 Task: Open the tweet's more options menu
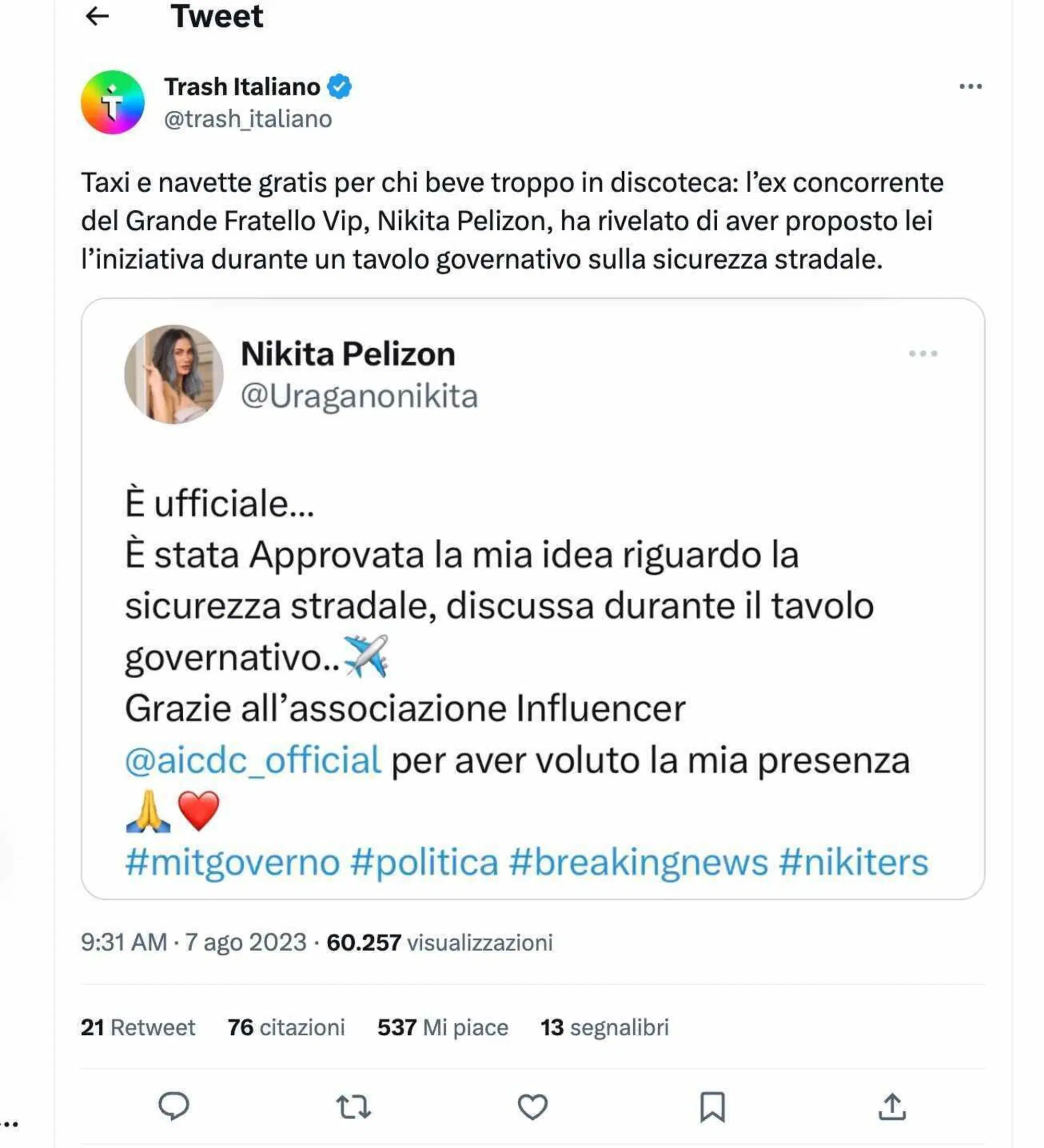tap(971, 86)
